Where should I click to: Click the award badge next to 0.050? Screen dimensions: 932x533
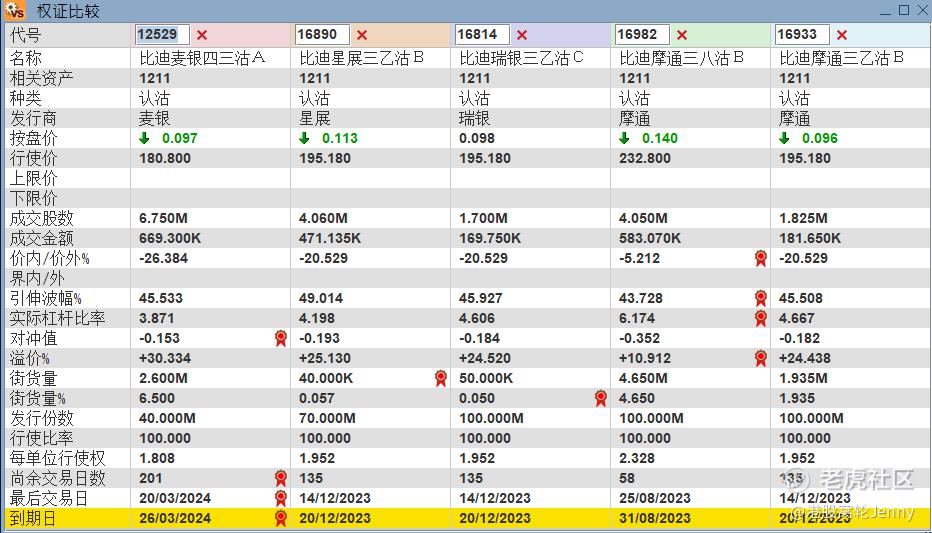click(600, 398)
